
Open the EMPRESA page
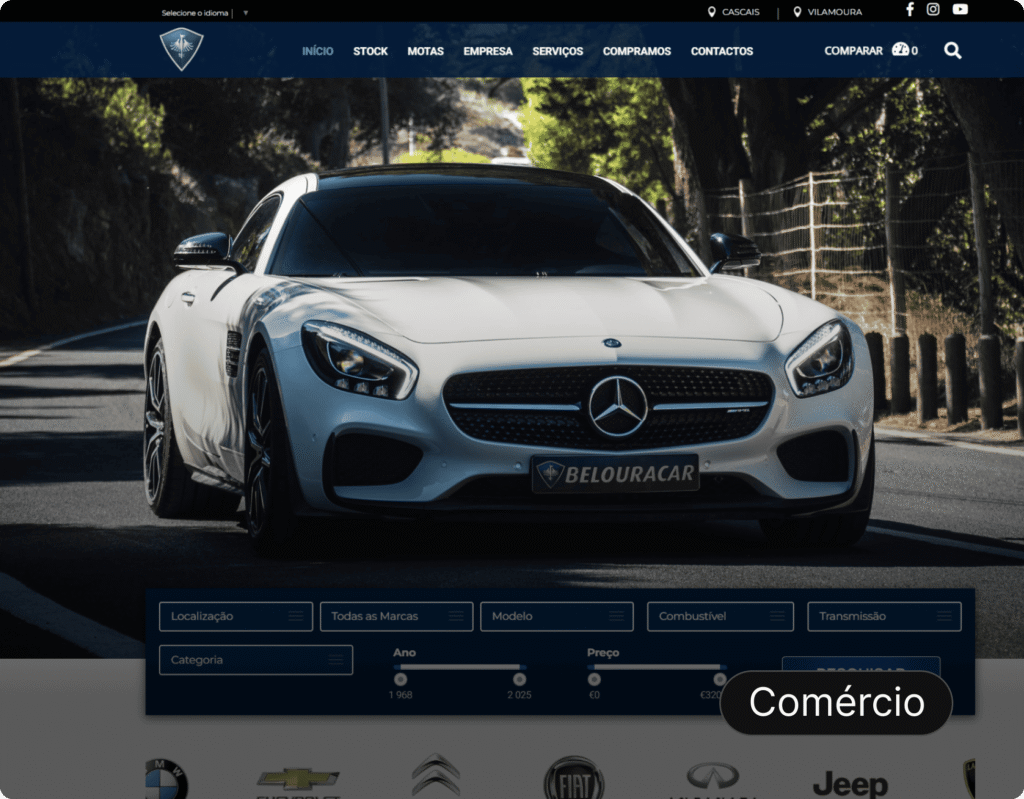coord(488,51)
